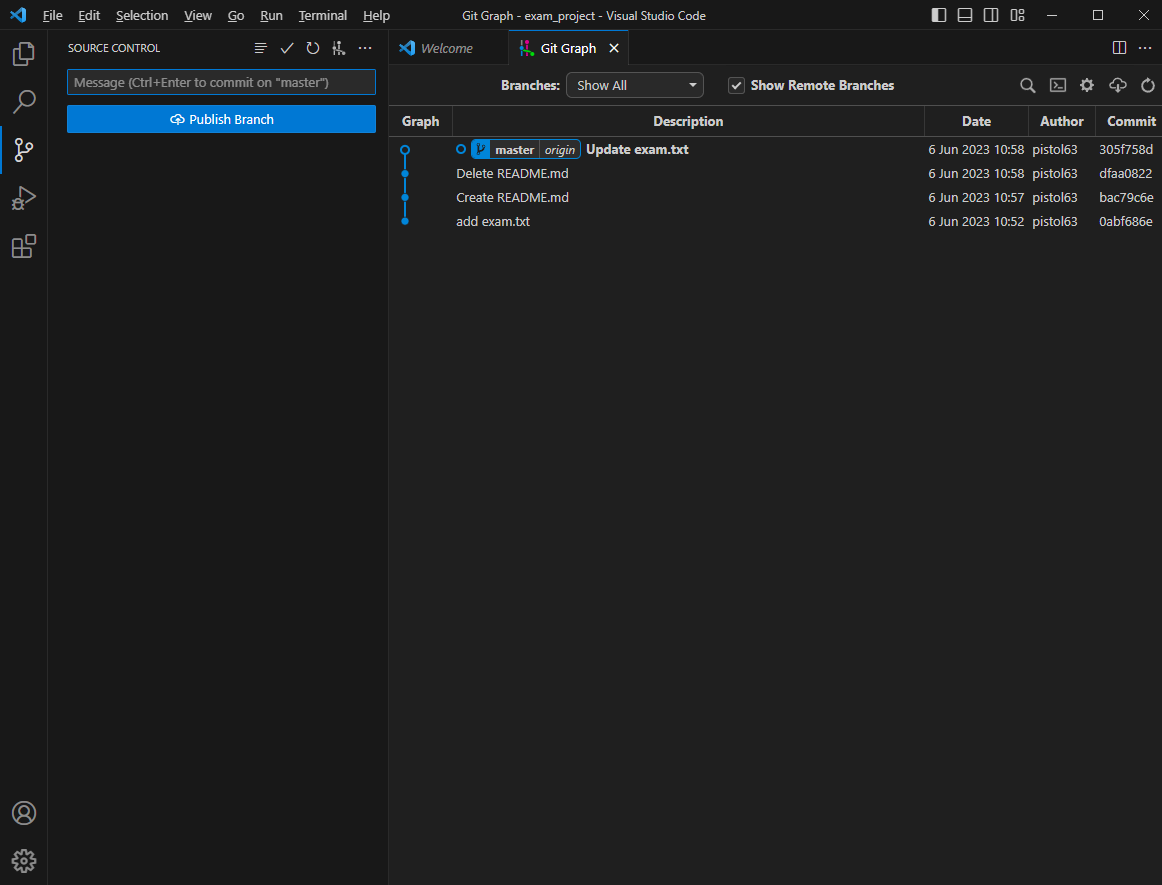Uncheck Show Remote Branches checkbox
Screen dimensions: 1162x885
[736, 85]
